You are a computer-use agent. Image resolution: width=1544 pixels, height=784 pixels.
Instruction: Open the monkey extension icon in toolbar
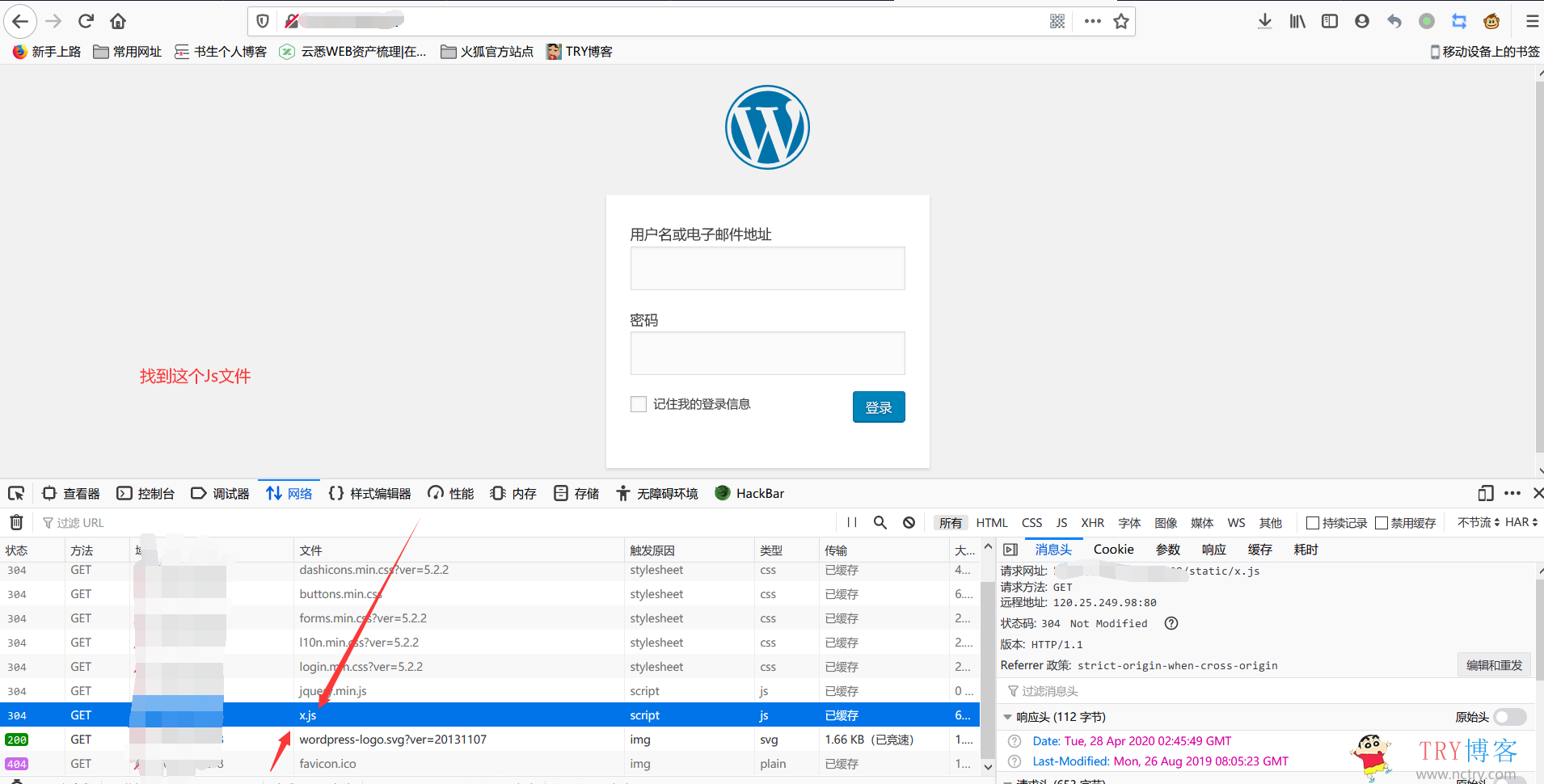tap(1491, 21)
